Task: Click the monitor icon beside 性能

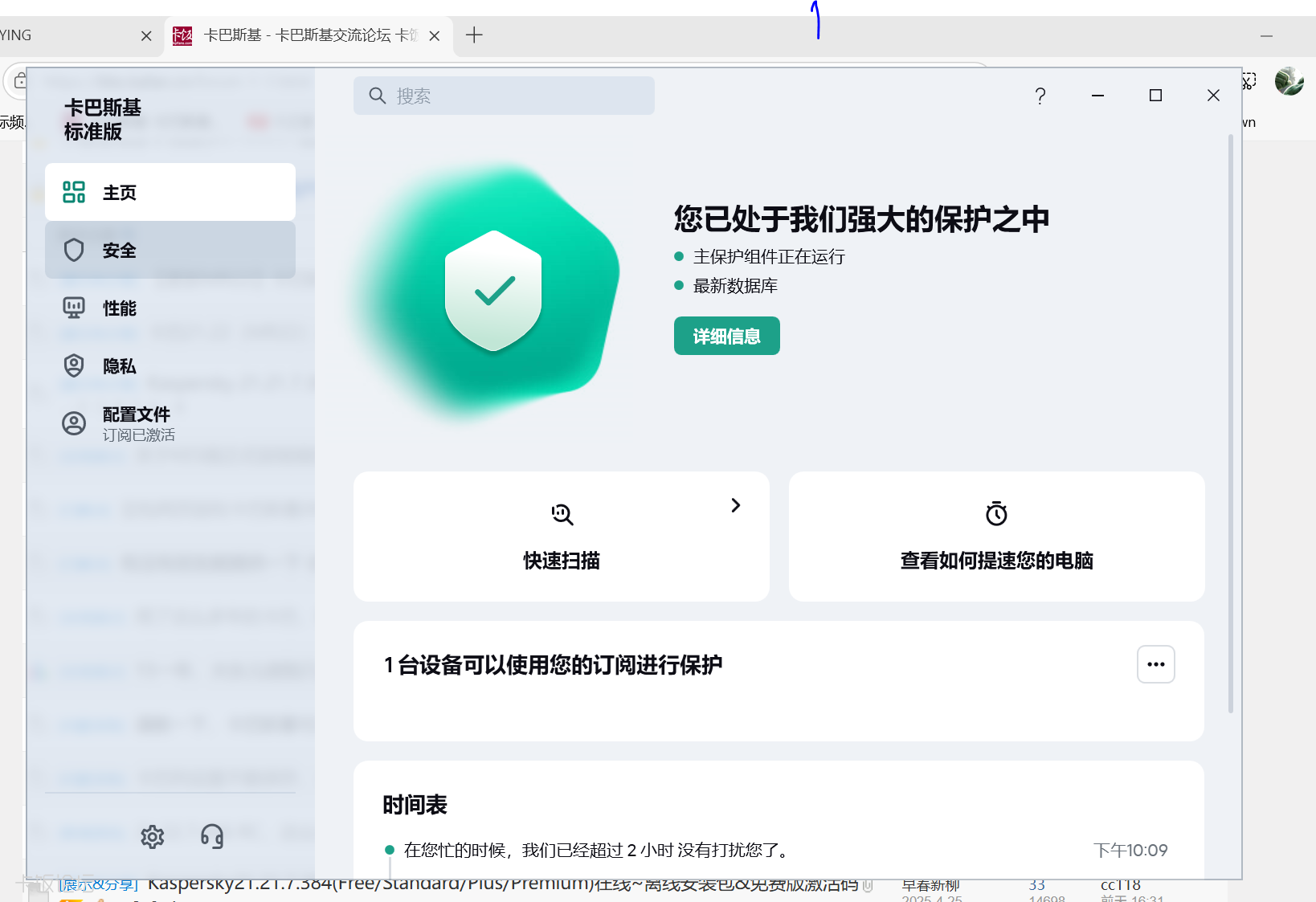Action: [x=74, y=308]
